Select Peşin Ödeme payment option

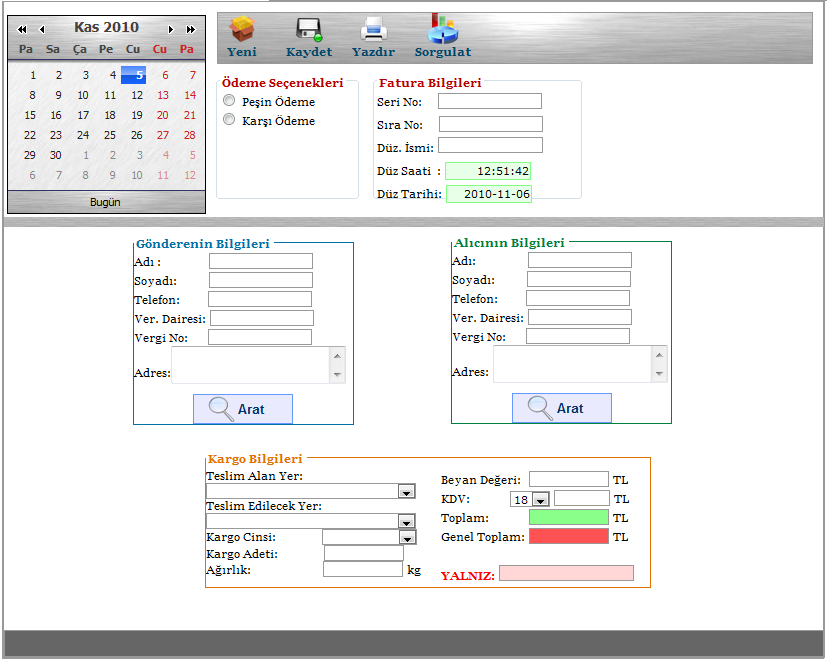229,101
